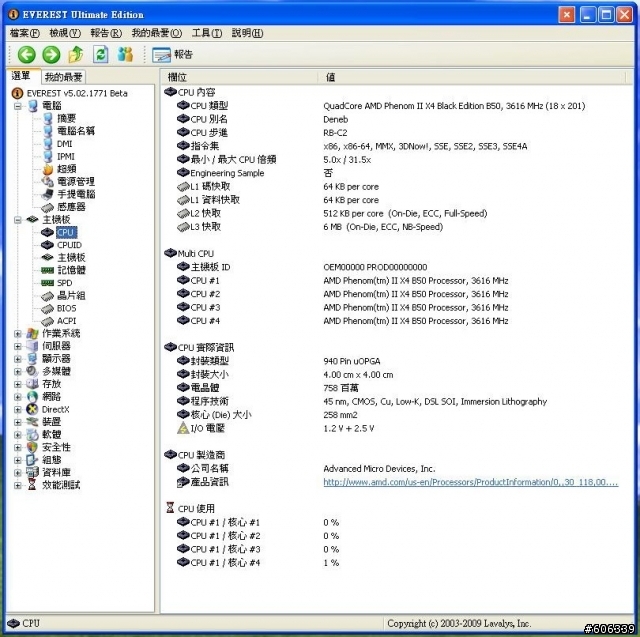Expand the 安全性 tree node
This screenshot has width=640, height=637.
pos(18,448)
